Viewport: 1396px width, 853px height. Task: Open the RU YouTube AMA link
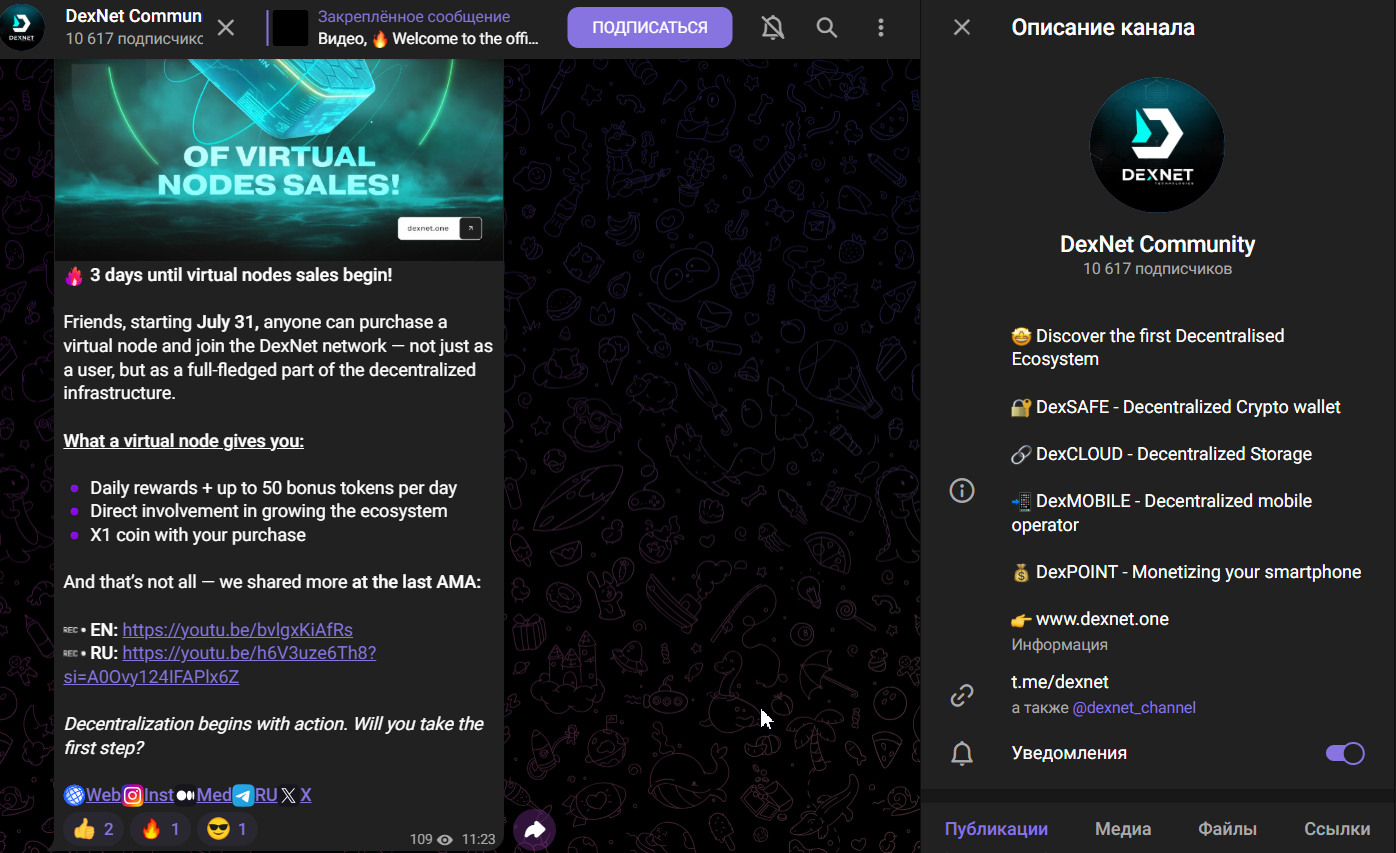tap(220, 665)
